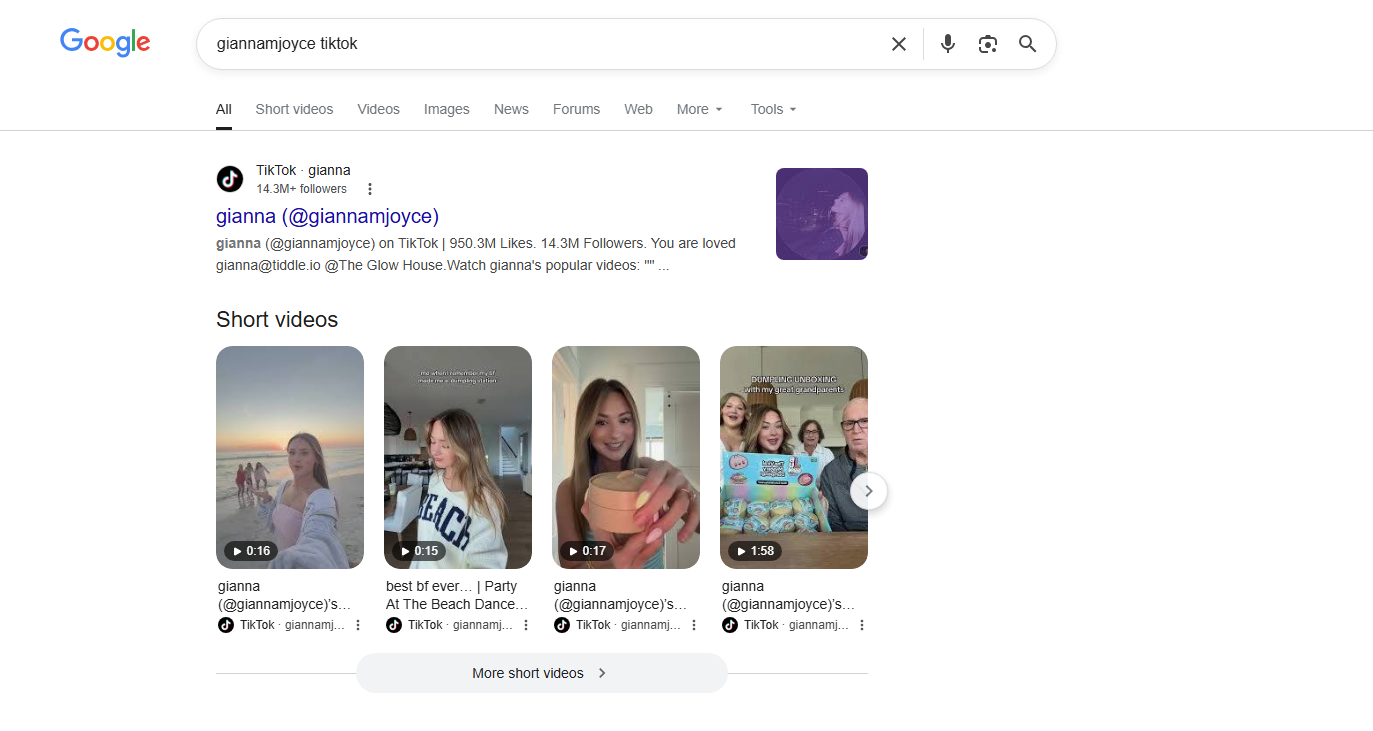The width and height of the screenshot is (1373, 731).
Task: Click inside the search input field
Action: point(550,43)
